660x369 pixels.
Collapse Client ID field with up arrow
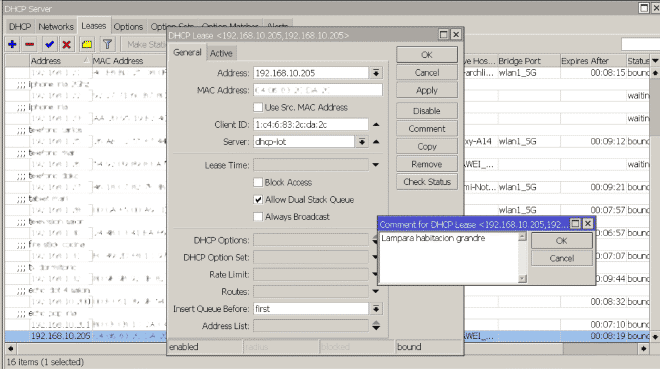[x=376, y=125]
